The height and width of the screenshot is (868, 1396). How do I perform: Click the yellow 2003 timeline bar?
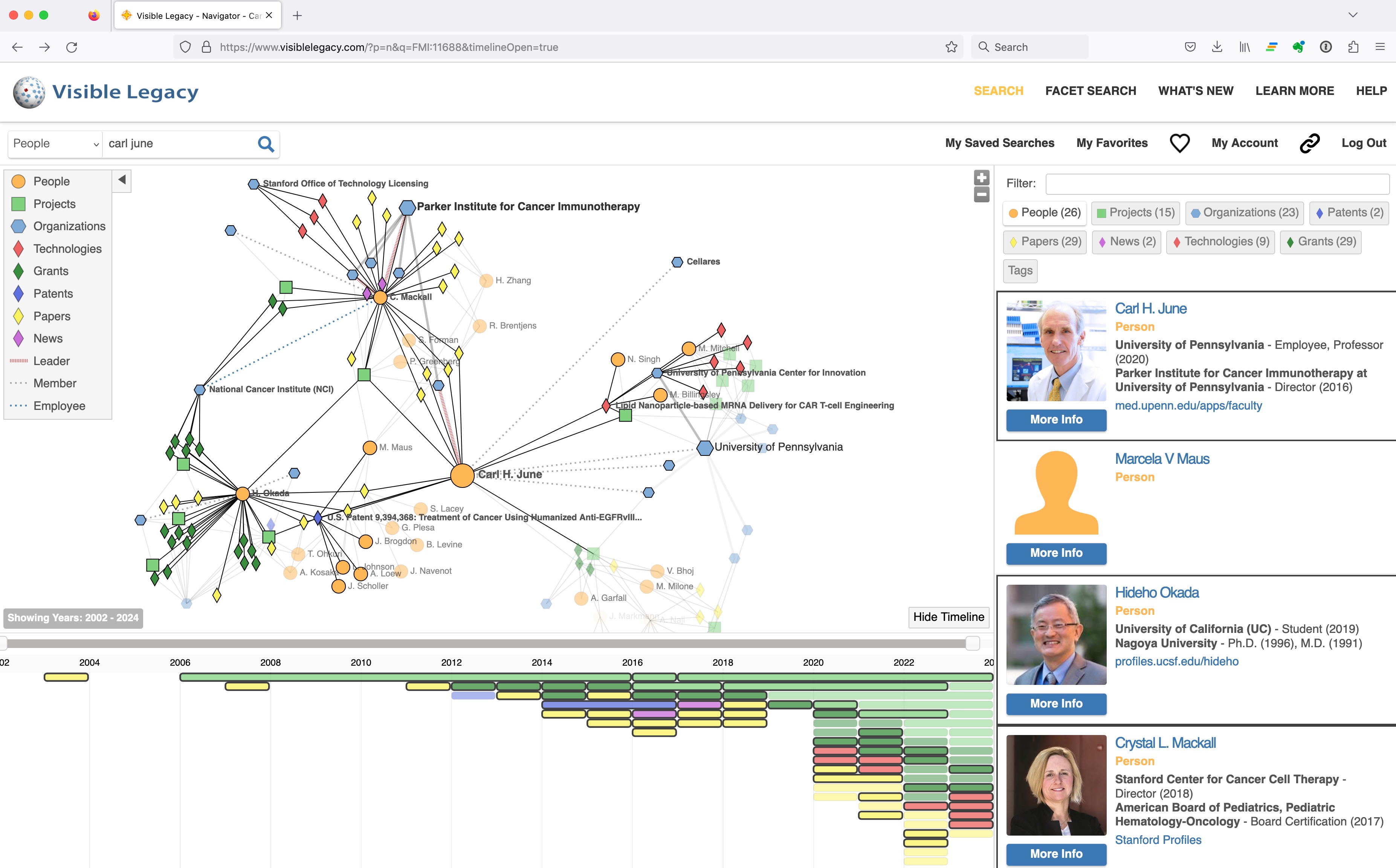tap(66, 677)
